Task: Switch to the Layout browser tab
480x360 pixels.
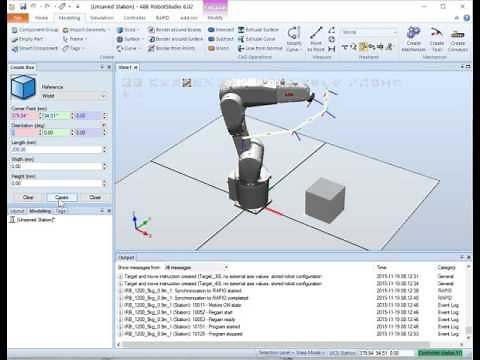Action: coord(17,211)
